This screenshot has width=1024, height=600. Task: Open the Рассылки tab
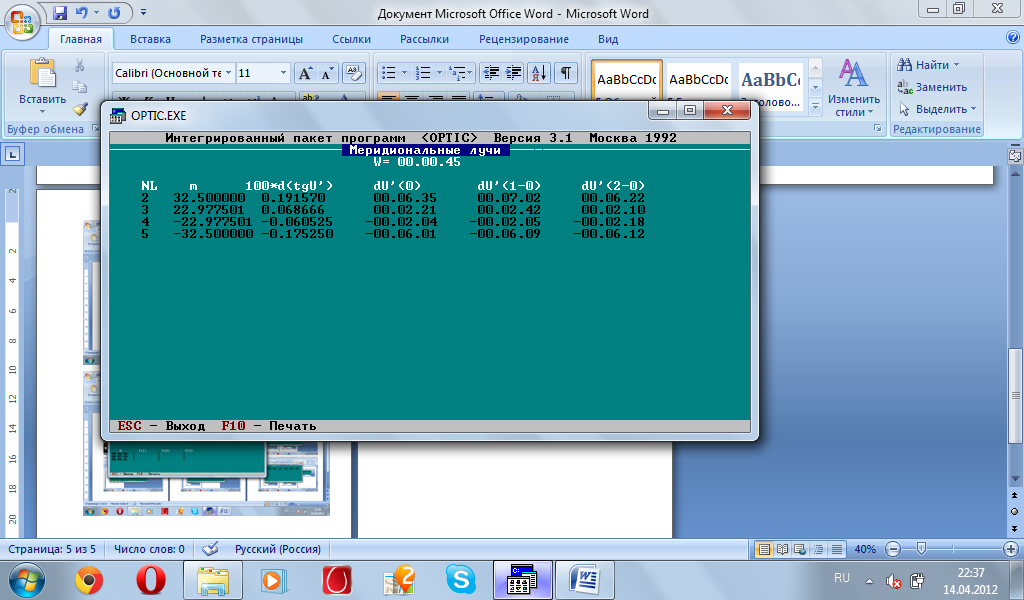coord(424,39)
